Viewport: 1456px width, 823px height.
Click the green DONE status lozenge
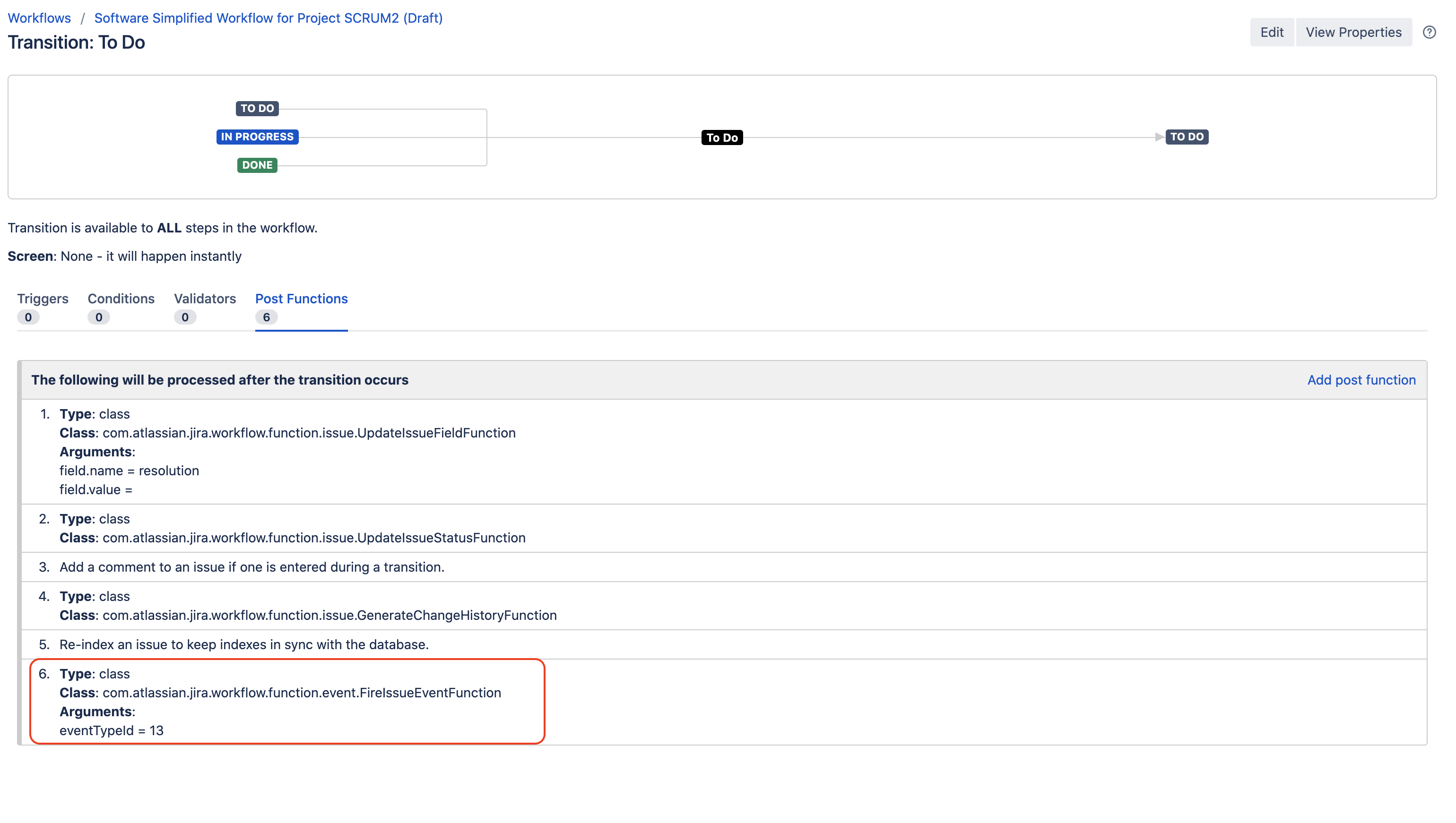[257, 165]
